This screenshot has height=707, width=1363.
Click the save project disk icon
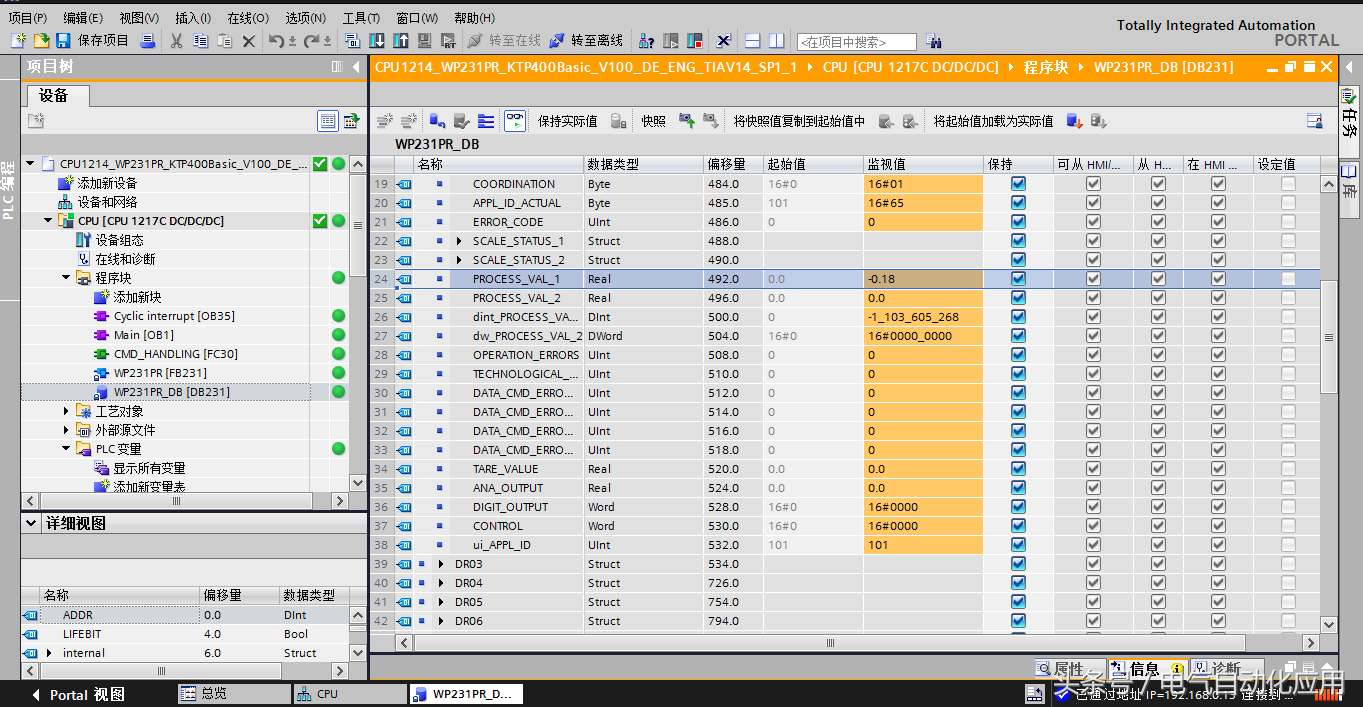point(63,41)
